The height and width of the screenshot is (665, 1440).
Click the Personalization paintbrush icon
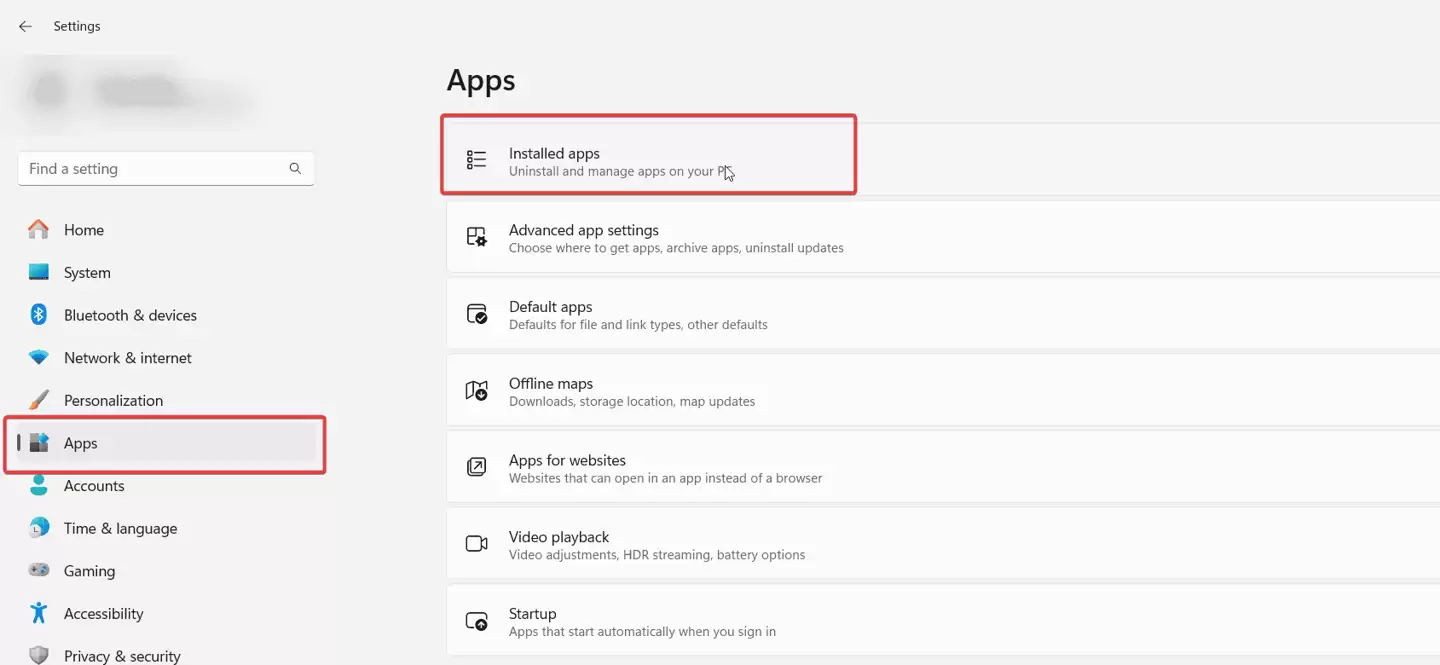39,400
